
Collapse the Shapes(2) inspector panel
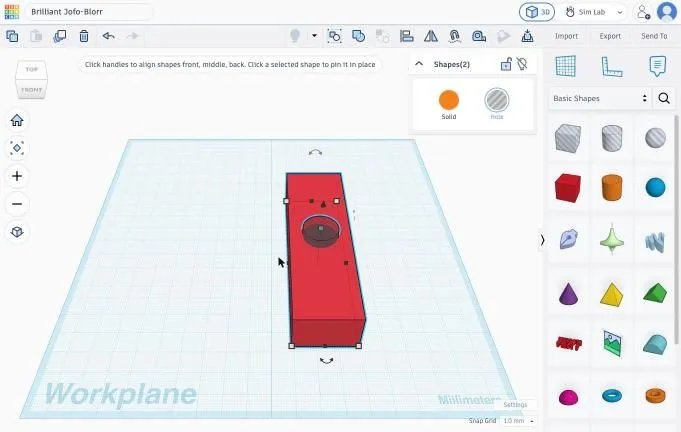click(x=419, y=64)
